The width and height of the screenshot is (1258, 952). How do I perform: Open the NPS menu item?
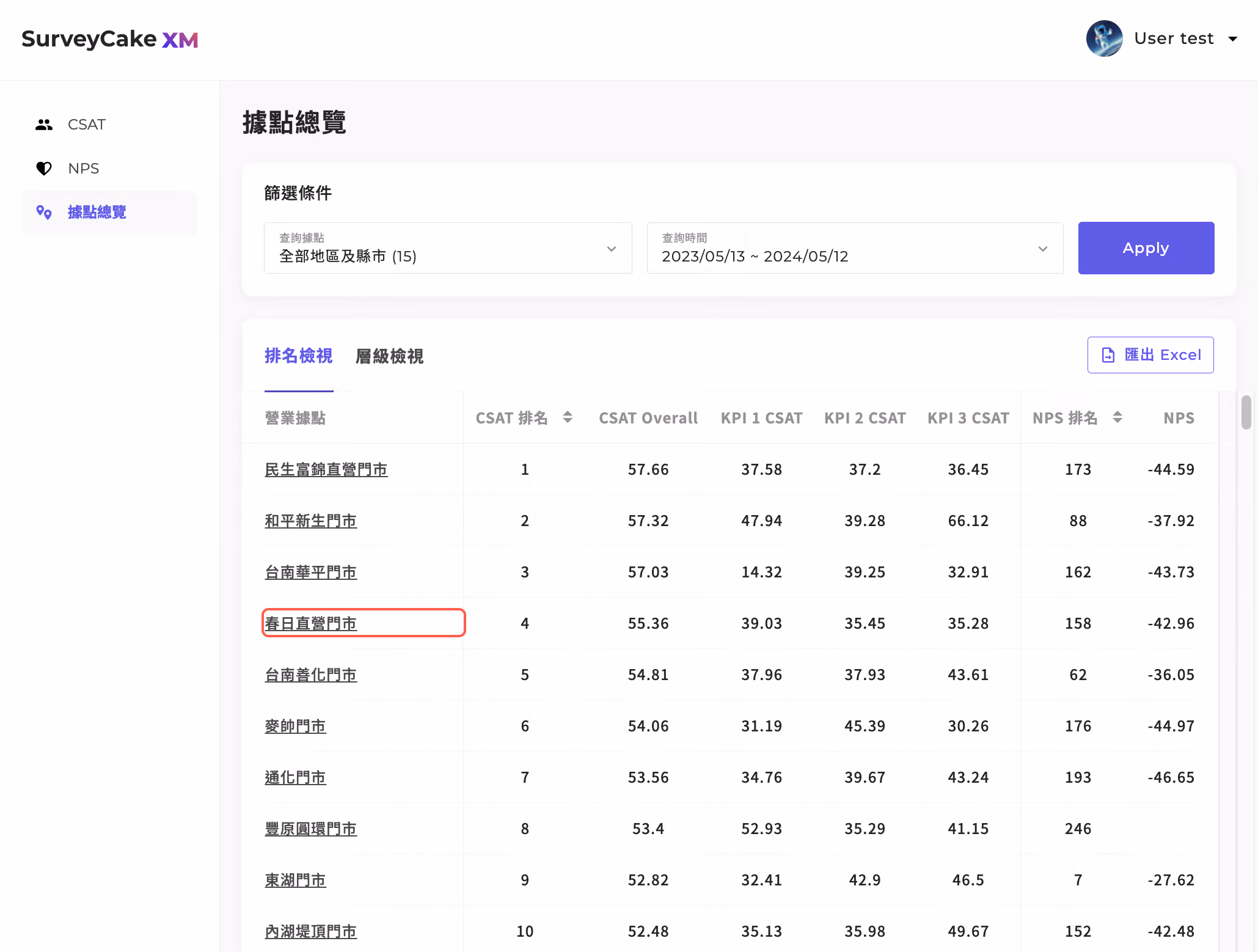[x=110, y=169]
